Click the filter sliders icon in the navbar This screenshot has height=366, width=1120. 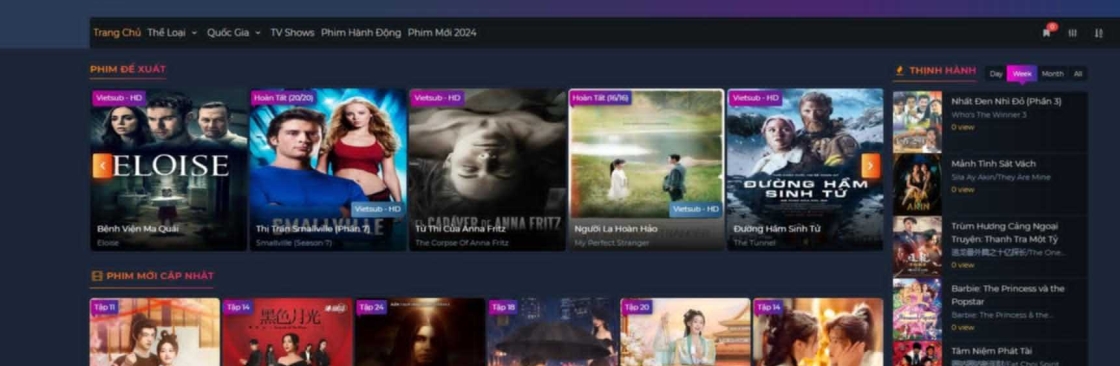[1072, 33]
